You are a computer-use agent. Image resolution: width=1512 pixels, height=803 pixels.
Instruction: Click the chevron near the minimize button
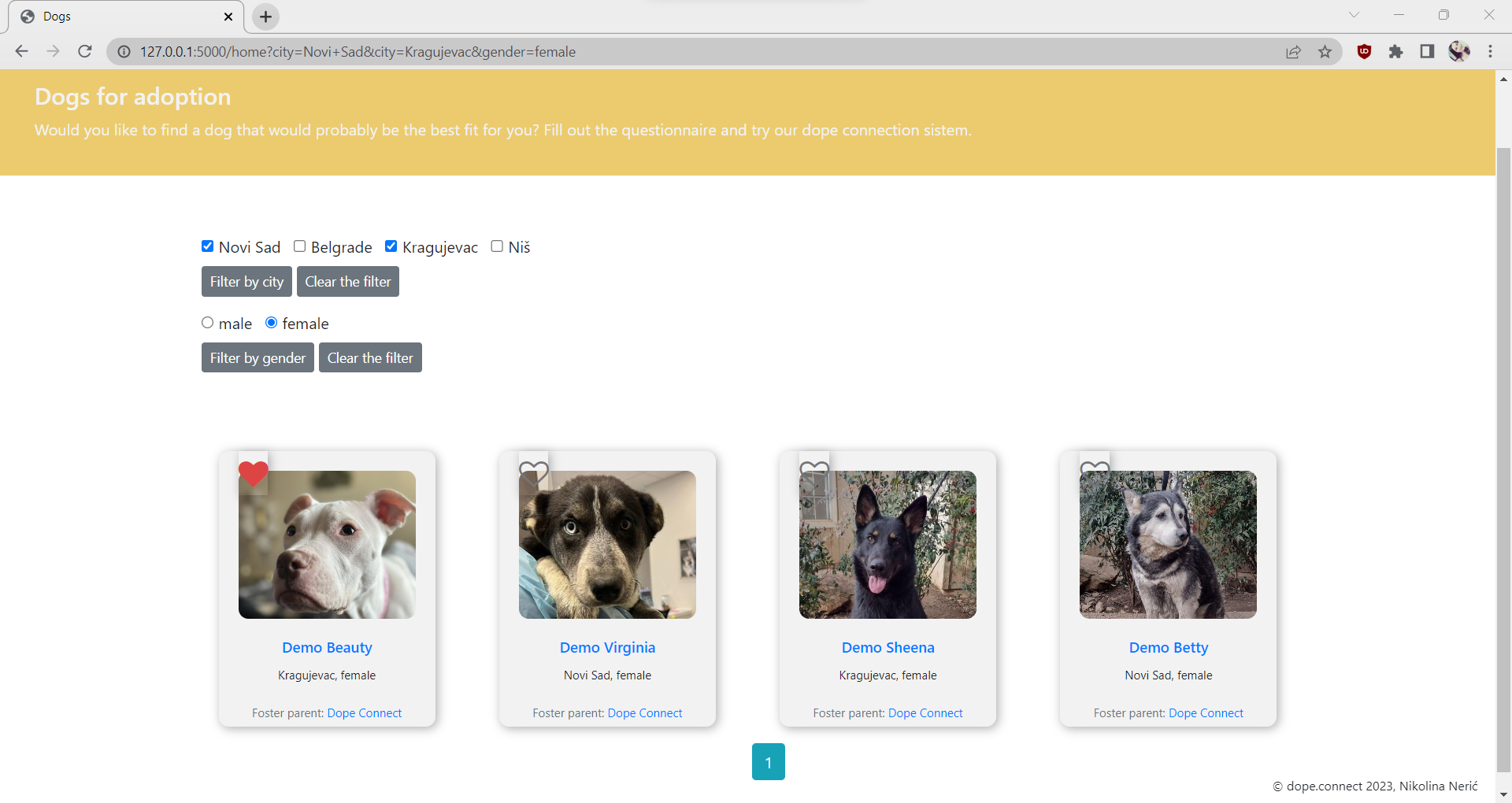(x=1355, y=14)
